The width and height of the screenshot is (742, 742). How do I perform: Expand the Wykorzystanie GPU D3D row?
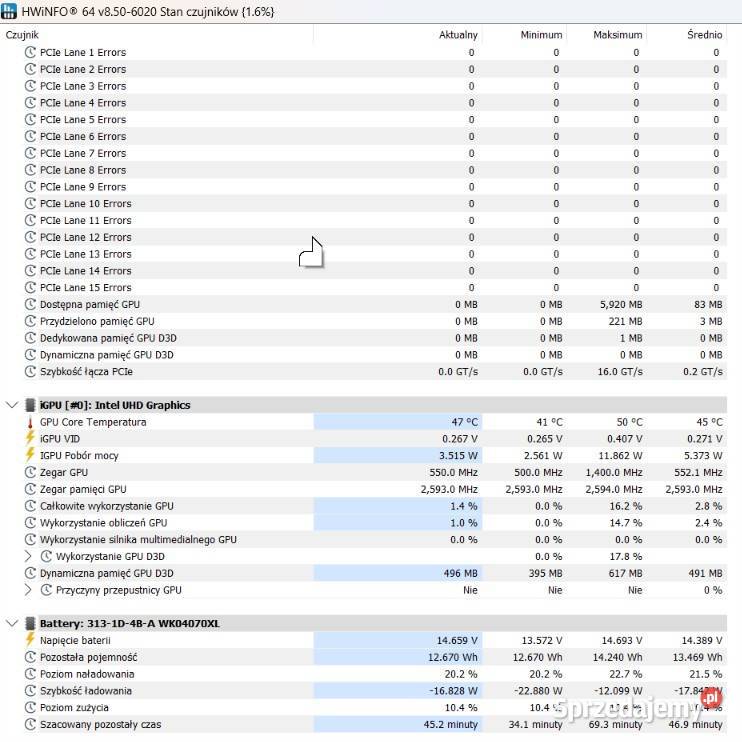click(28, 556)
